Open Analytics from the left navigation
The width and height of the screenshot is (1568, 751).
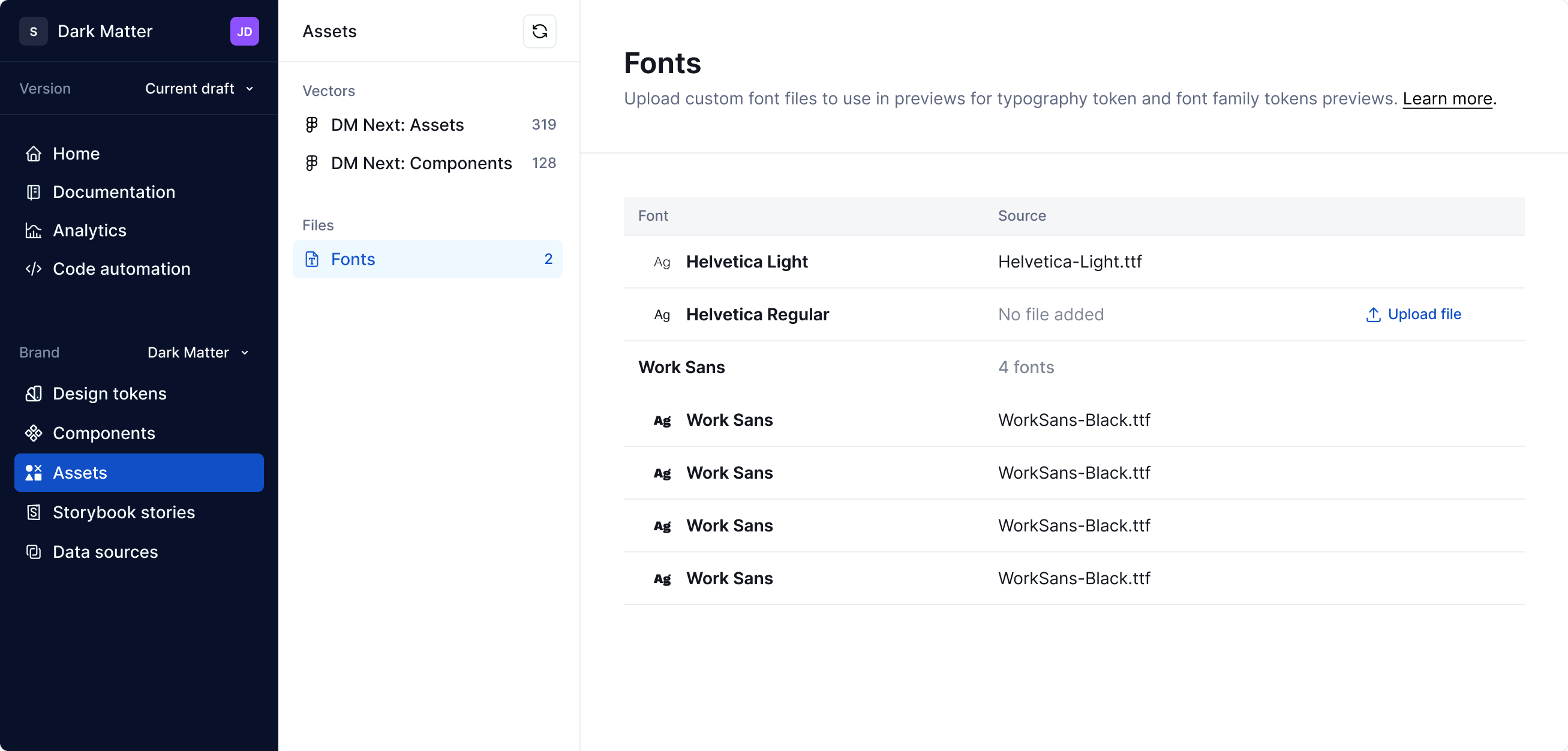point(89,230)
